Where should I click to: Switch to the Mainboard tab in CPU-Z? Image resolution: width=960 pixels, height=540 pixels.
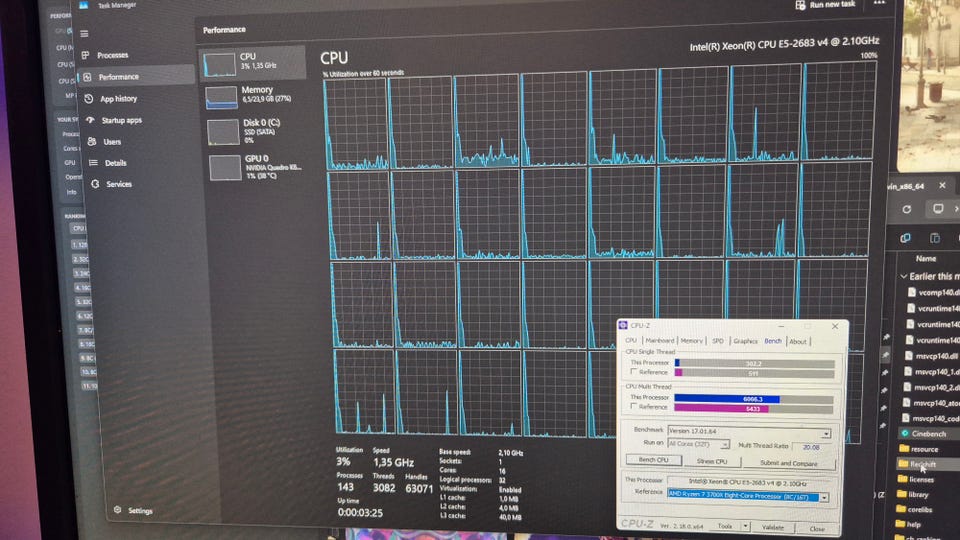(659, 340)
